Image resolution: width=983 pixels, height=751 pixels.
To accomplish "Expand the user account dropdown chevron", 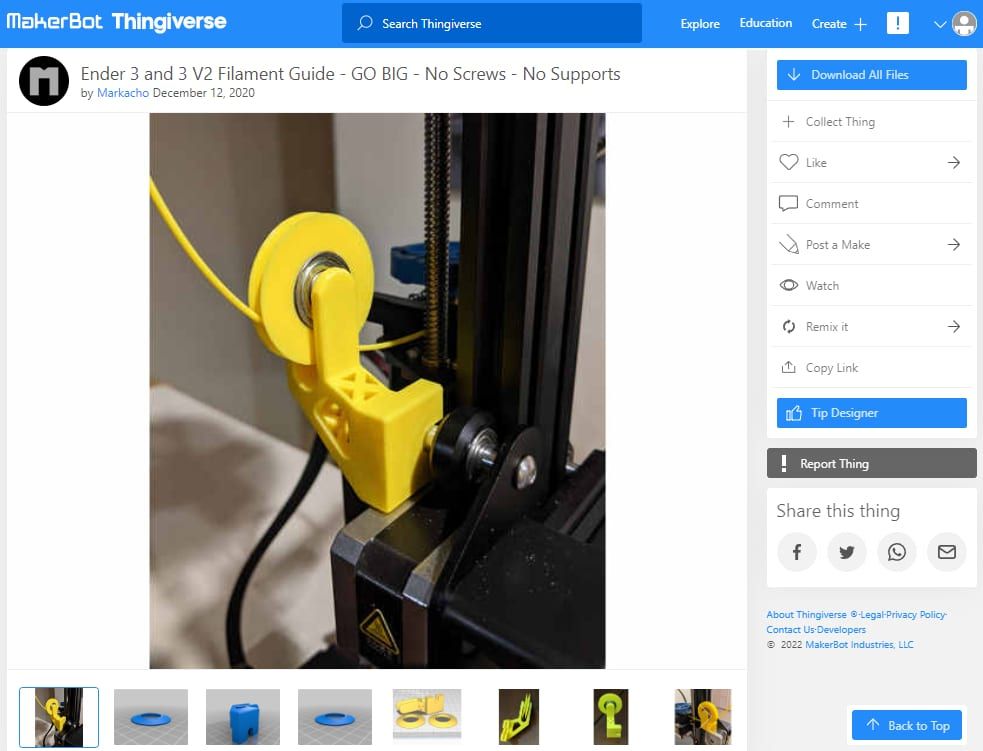I will click(938, 23).
